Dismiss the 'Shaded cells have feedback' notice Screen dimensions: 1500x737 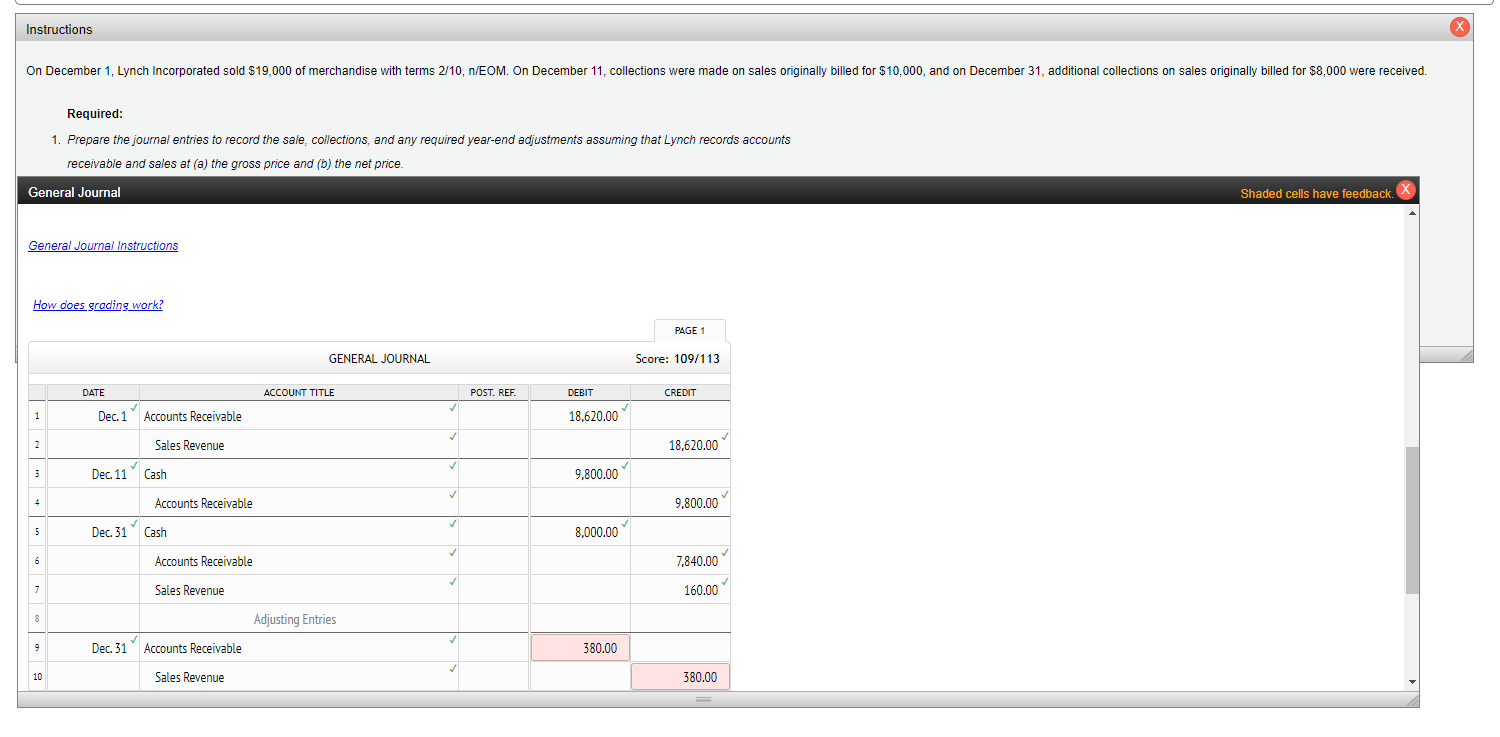click(x=1406, y=189)
